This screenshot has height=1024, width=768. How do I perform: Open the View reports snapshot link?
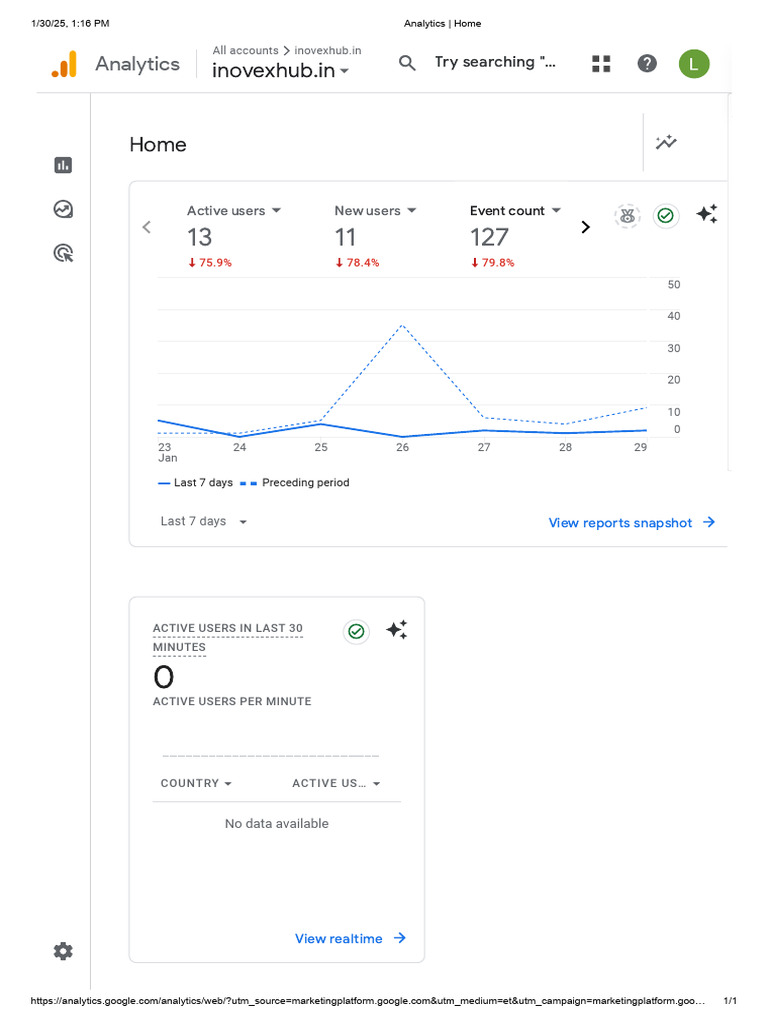tap(632, 522)
